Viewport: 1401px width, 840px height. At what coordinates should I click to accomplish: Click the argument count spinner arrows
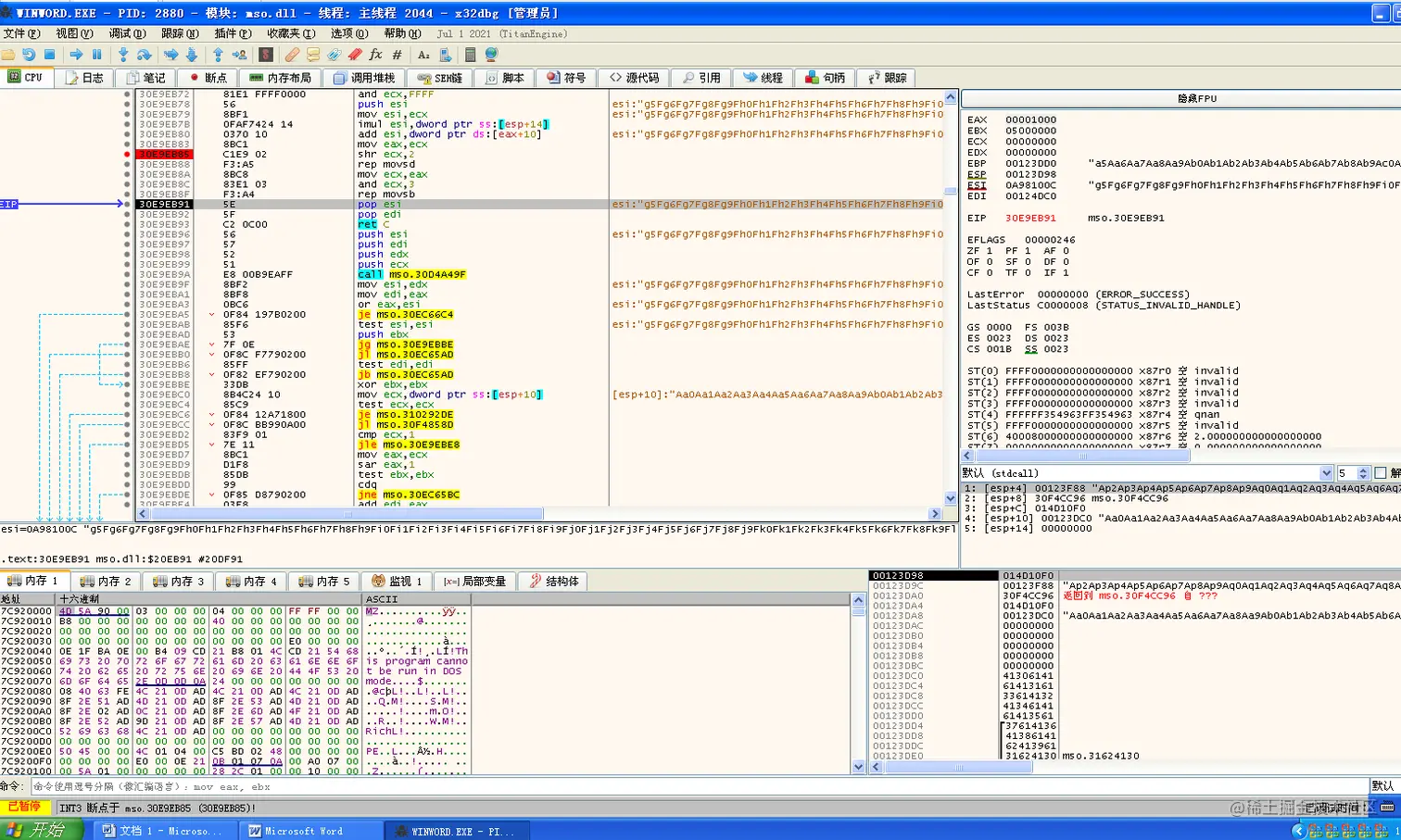click(x=1362, y=473)
